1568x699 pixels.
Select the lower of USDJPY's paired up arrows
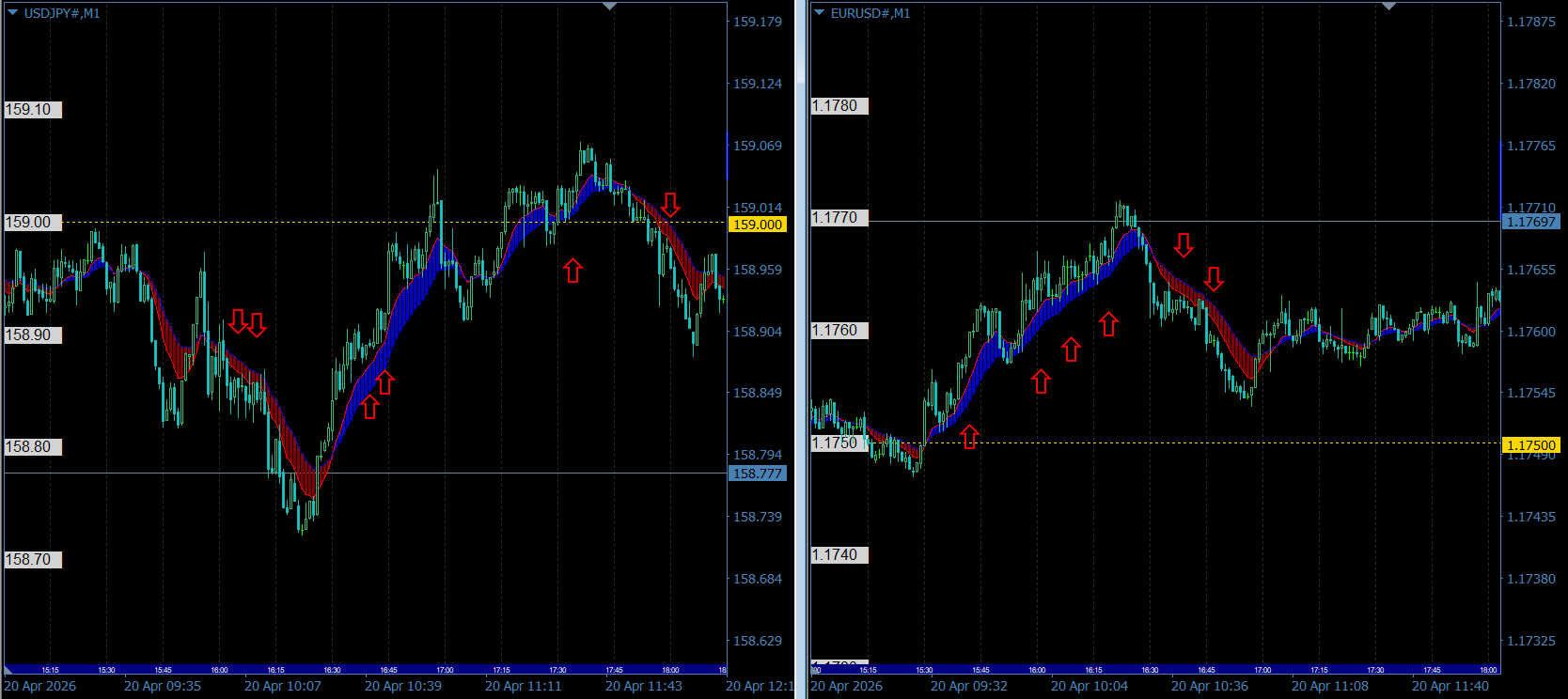(x=369, y=407)
